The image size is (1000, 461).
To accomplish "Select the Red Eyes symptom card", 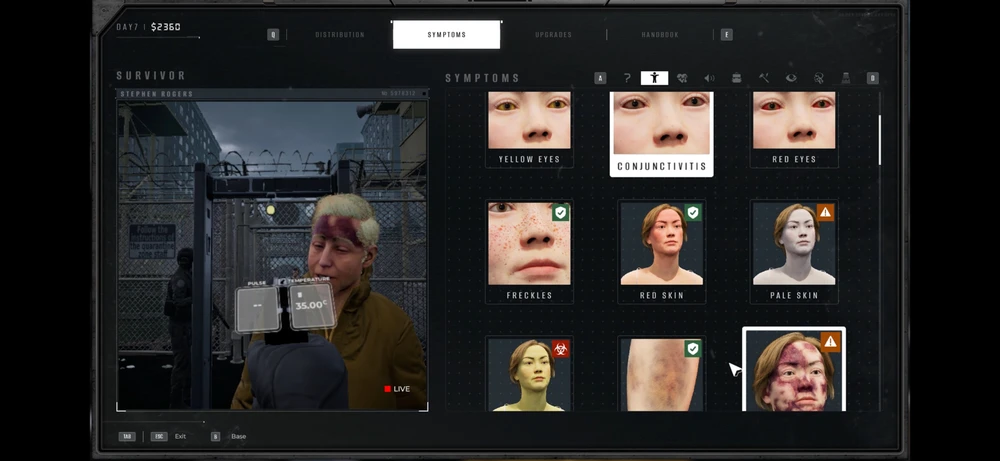I will coord(794,128).
